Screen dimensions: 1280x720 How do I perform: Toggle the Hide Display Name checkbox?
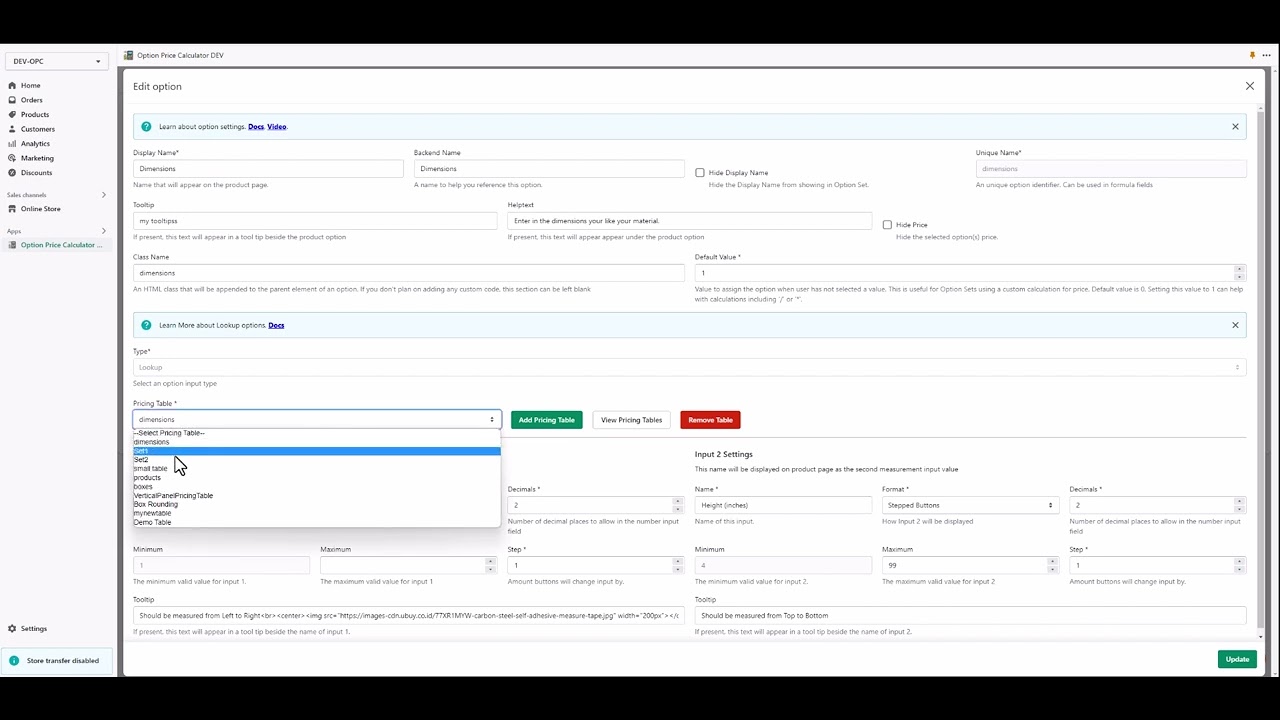(700, 173)
